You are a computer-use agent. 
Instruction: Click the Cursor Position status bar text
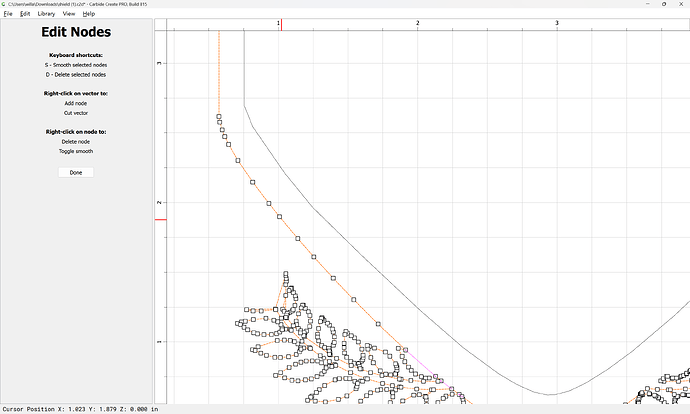pos(80,409)
